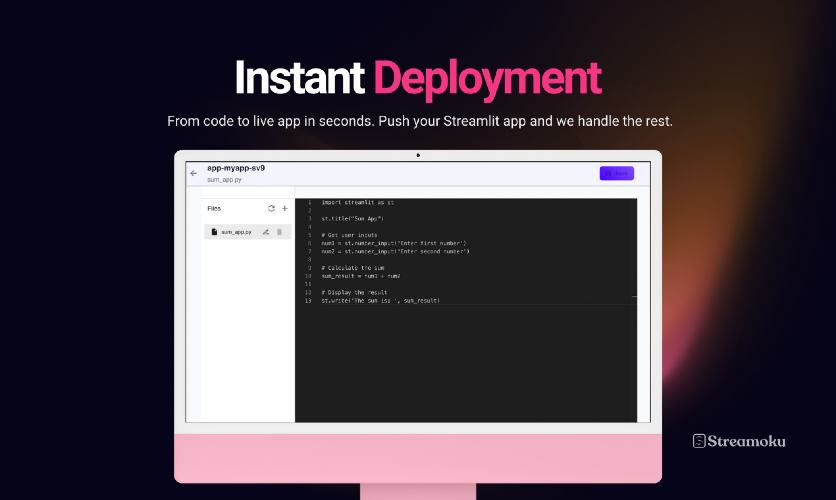Click the sum_result = num1 + num2 line
836x500 pixels.
point(361,276)
